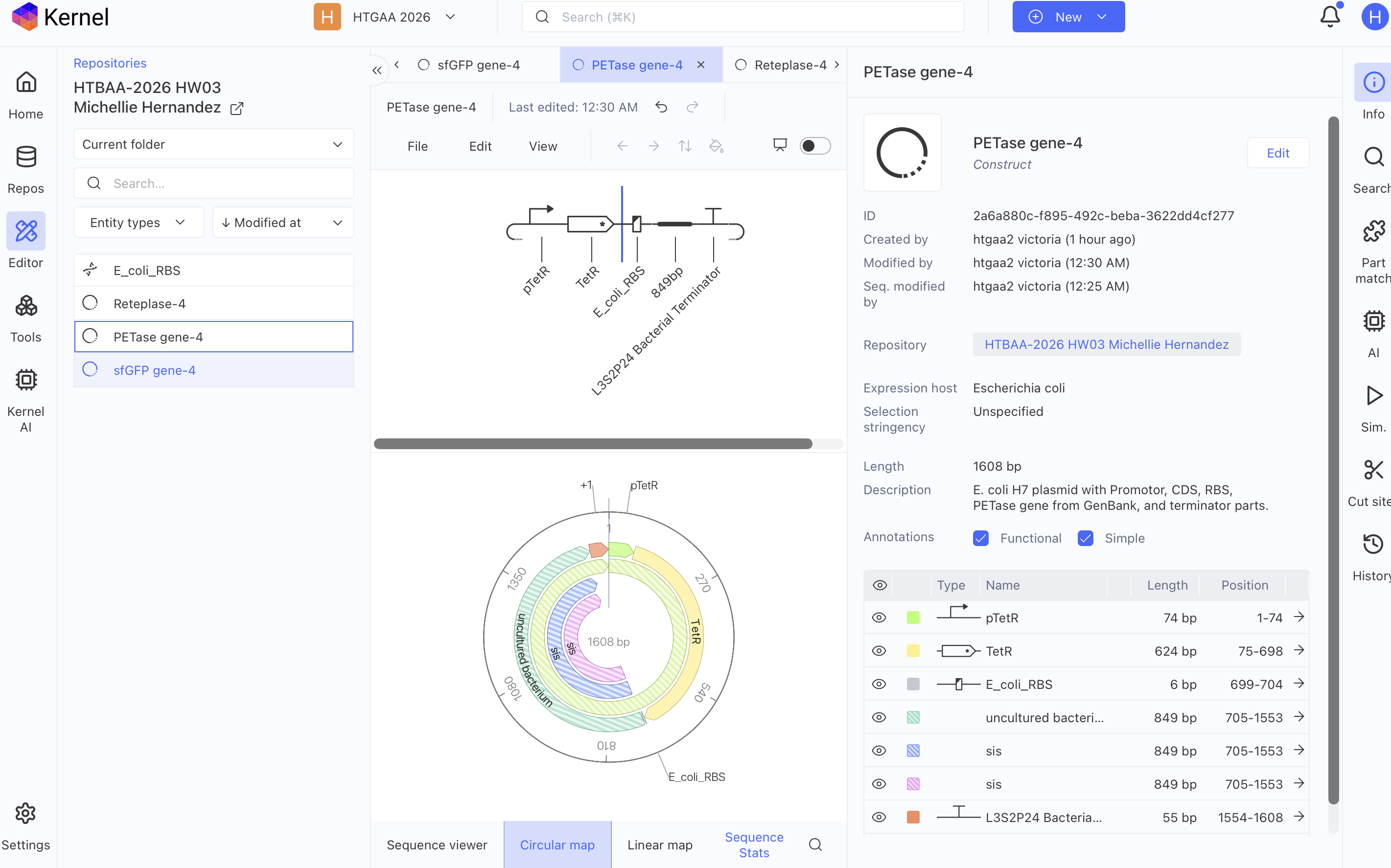
Task: Open the right panel Search magnifier icon
Action: [x=1374, y=157]
